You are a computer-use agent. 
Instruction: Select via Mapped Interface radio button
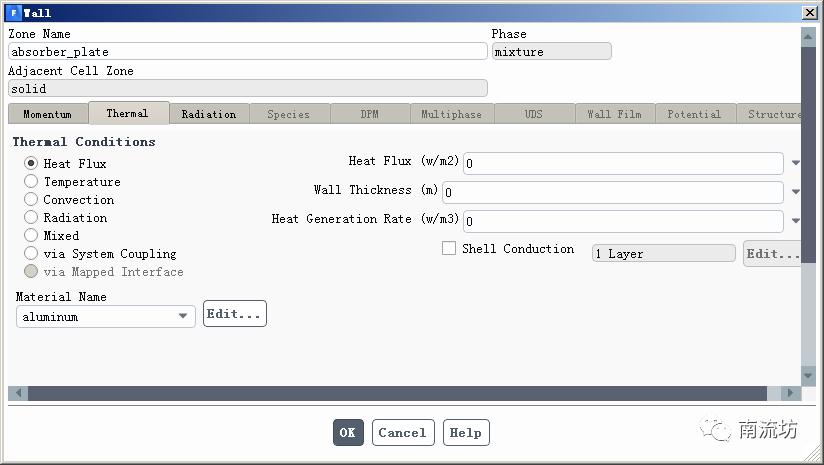(31, 271)
